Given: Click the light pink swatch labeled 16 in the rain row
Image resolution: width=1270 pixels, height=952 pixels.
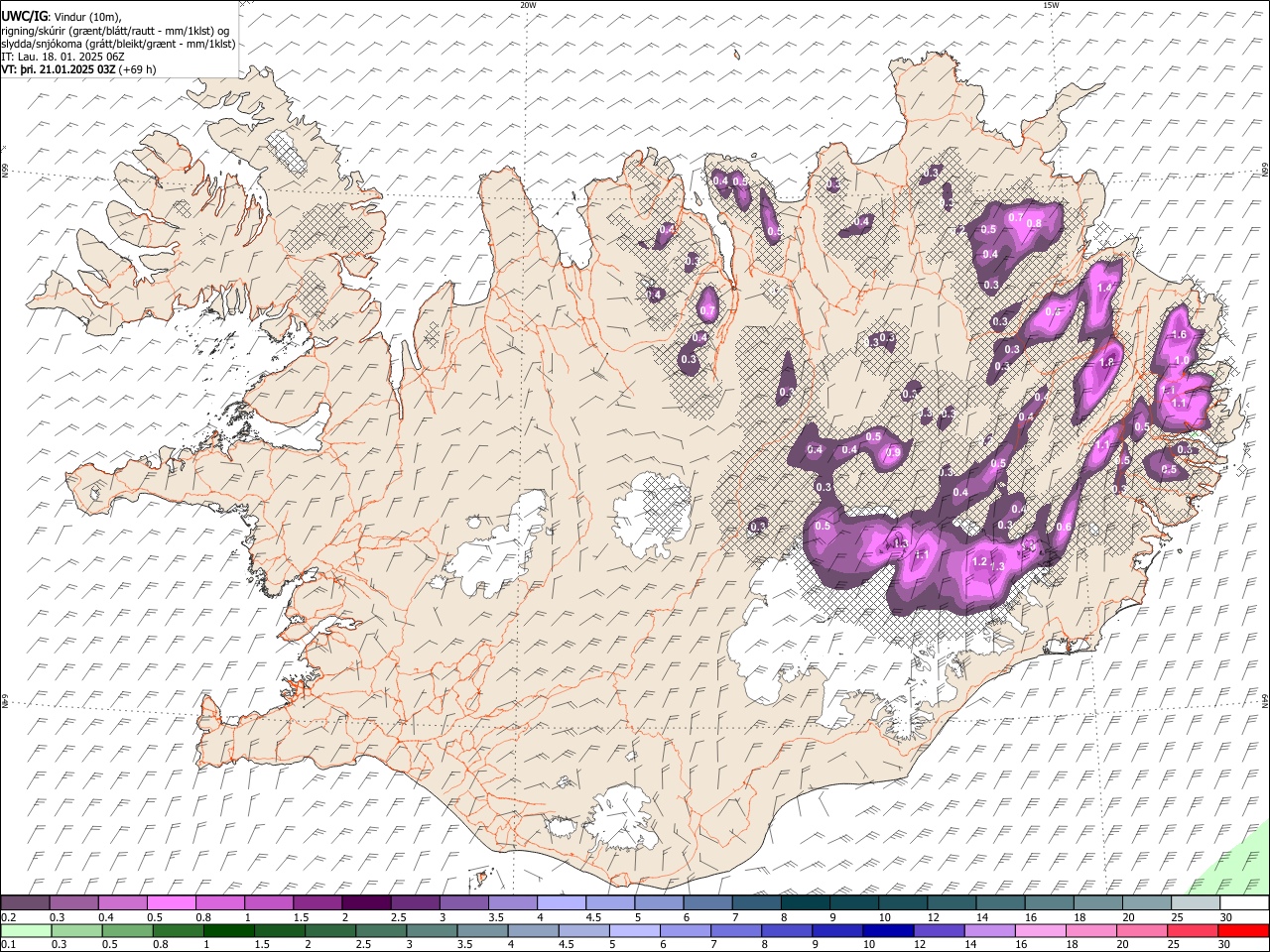Looking at the screenshot, I should coord(1041,930).
